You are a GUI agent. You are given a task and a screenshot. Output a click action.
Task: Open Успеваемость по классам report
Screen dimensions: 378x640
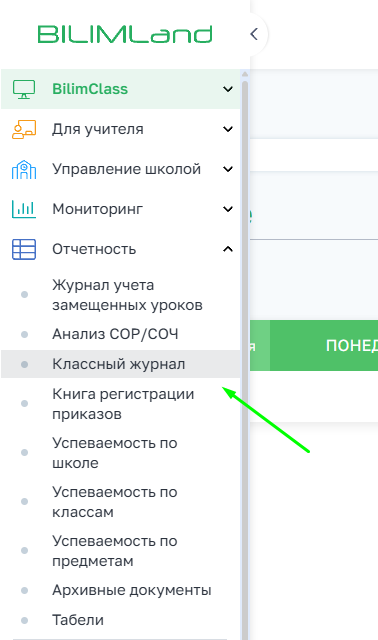(115, 502)
